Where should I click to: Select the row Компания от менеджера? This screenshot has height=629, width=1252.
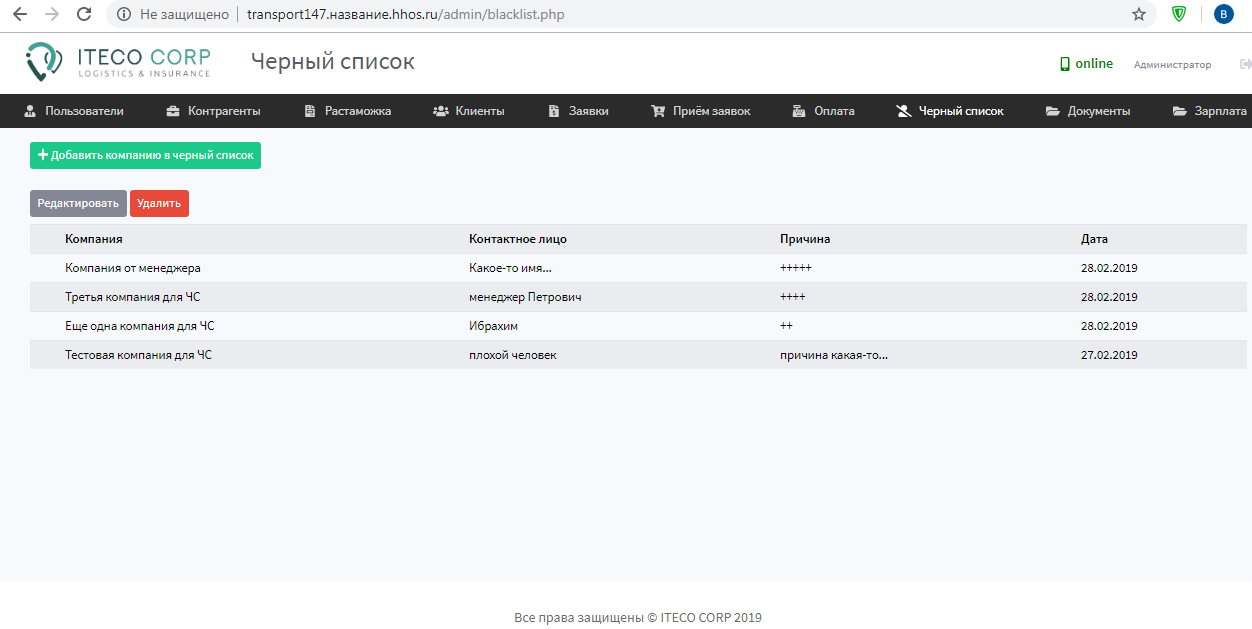(x=638, y=268)
